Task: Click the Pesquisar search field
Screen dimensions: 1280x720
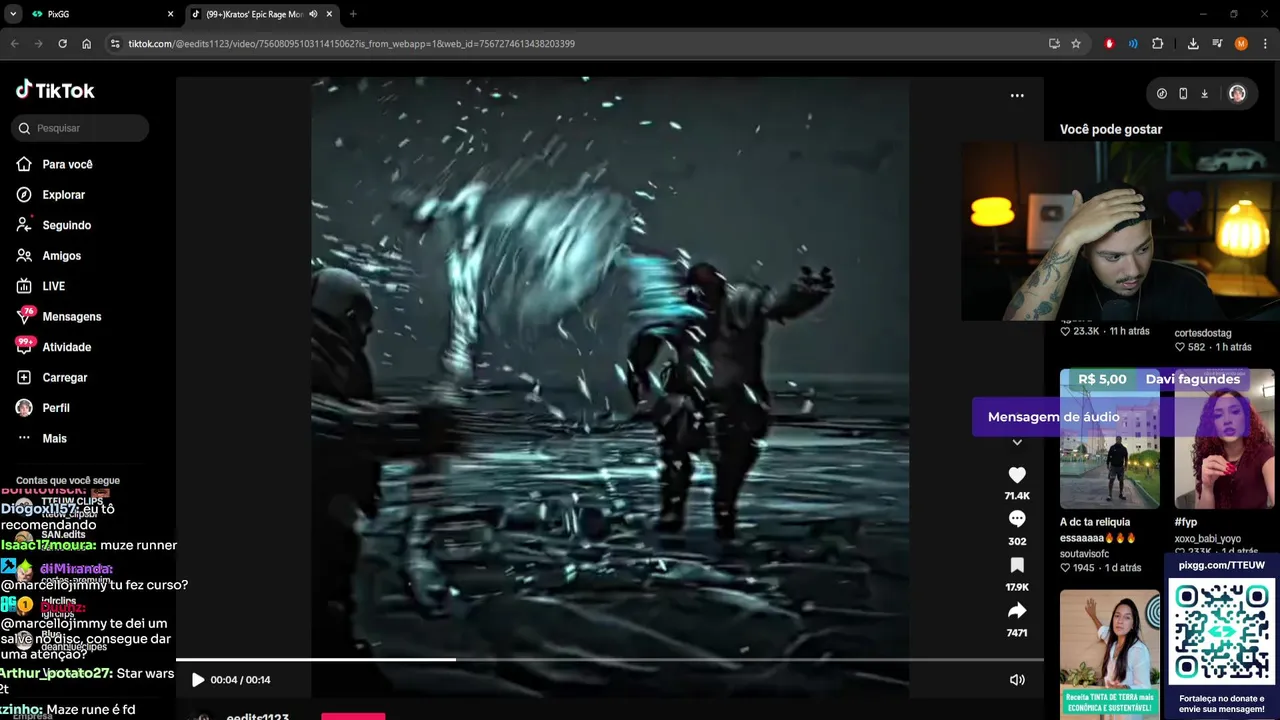Action: coord(80,128)
